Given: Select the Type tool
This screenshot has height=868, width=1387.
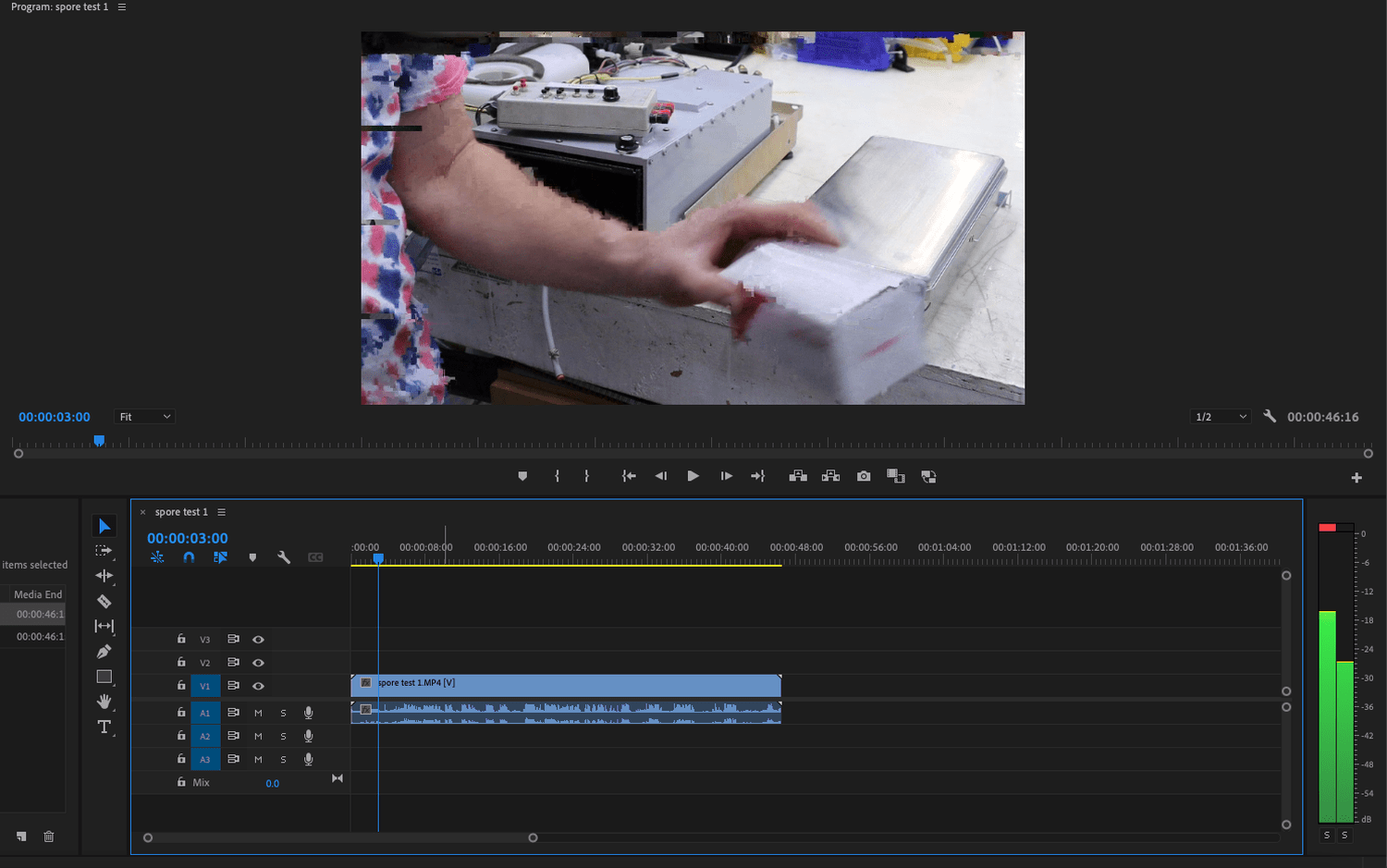Looking at the screenshot, I should tap(104, 727).
